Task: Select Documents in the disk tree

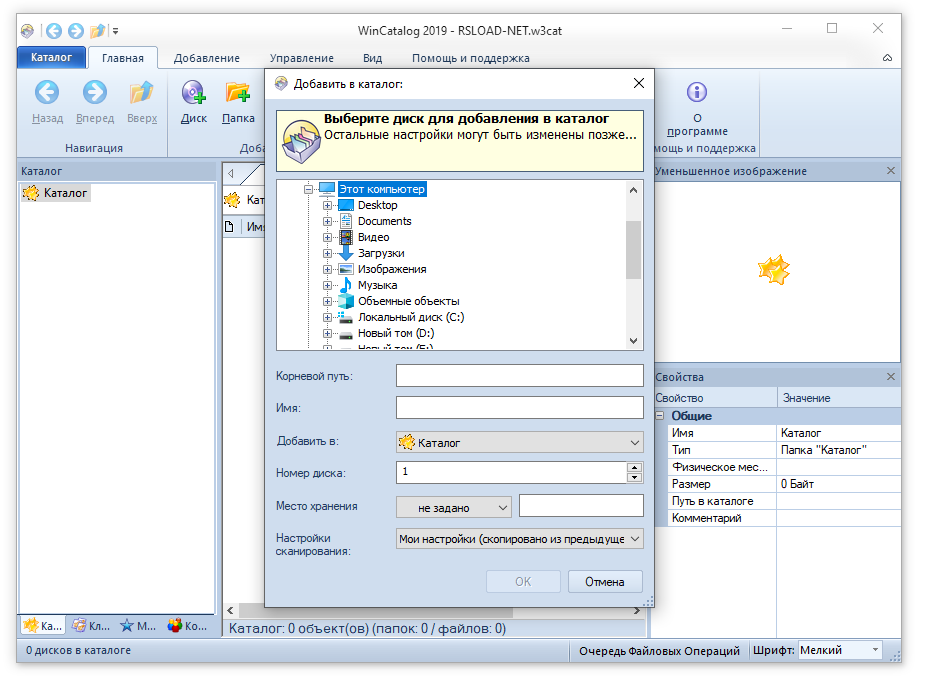Action: point(384,221)
